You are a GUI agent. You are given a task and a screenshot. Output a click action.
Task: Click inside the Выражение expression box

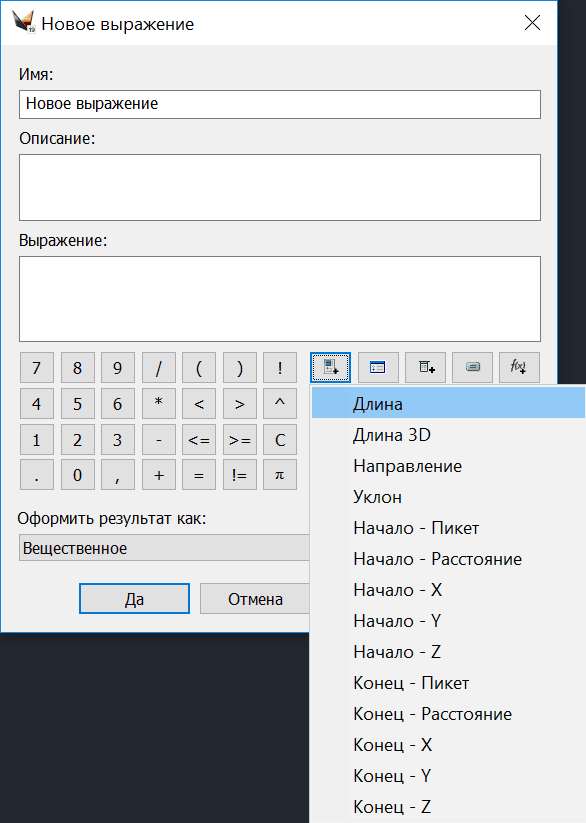[280, 299]
